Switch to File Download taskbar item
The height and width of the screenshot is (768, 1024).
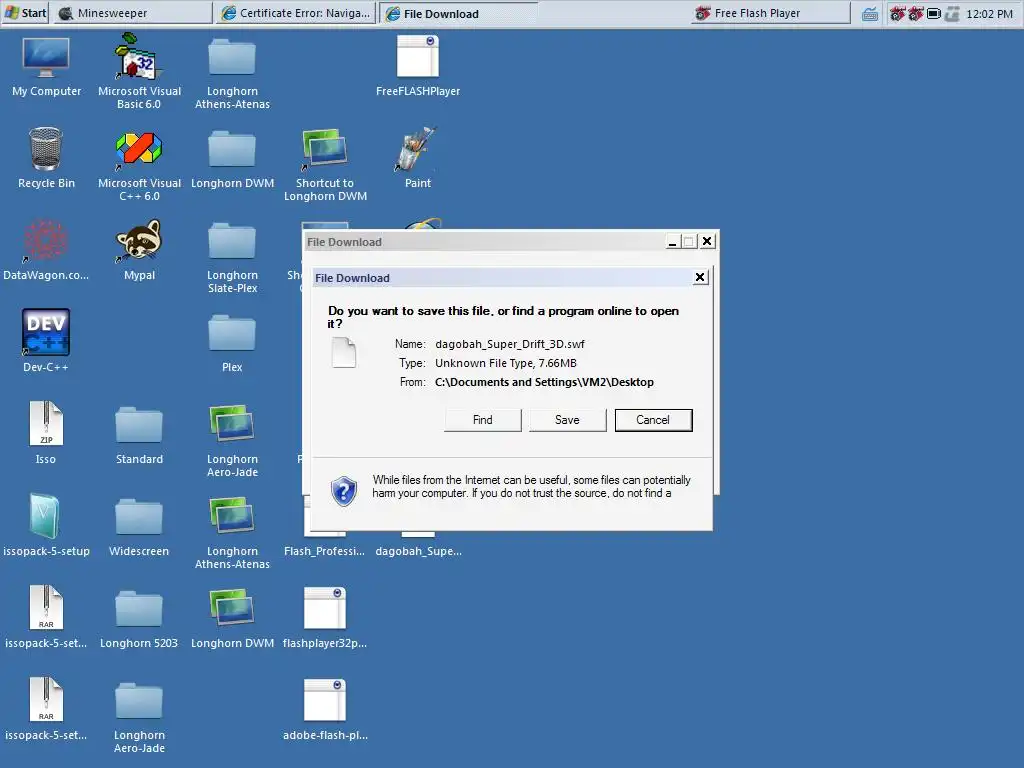tap(458, 13)
